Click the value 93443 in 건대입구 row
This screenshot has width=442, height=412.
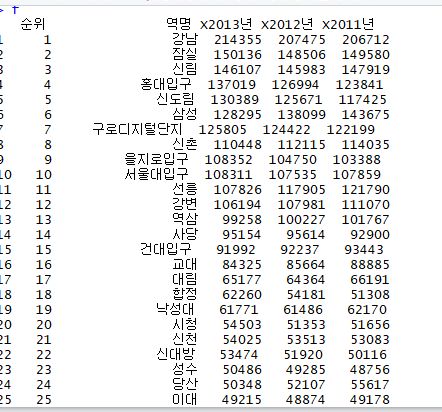tap(364, 250)
